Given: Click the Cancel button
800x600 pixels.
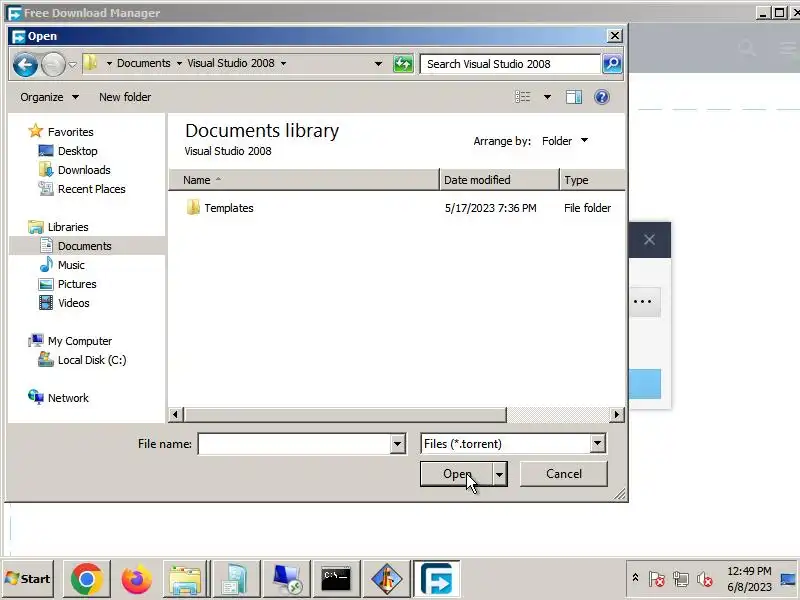Looking at the screenshot, I should coord(564,474).
